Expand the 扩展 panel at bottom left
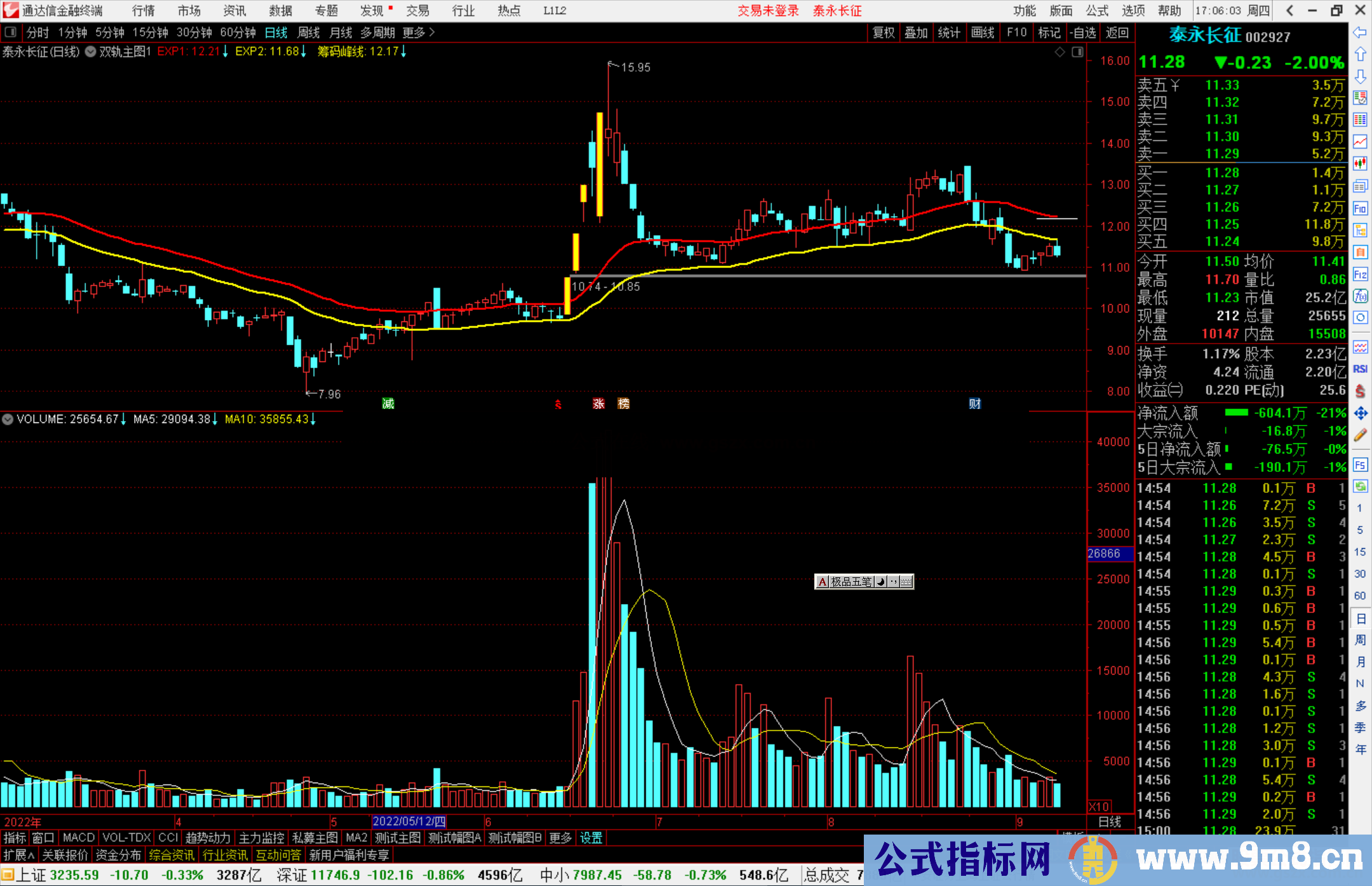 (18, 855)
